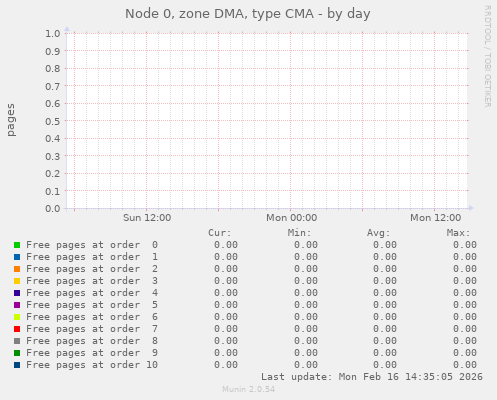Click the yellow order 3 legend swatch
This screenshot has height=400, width=497.
pos(17,281)
